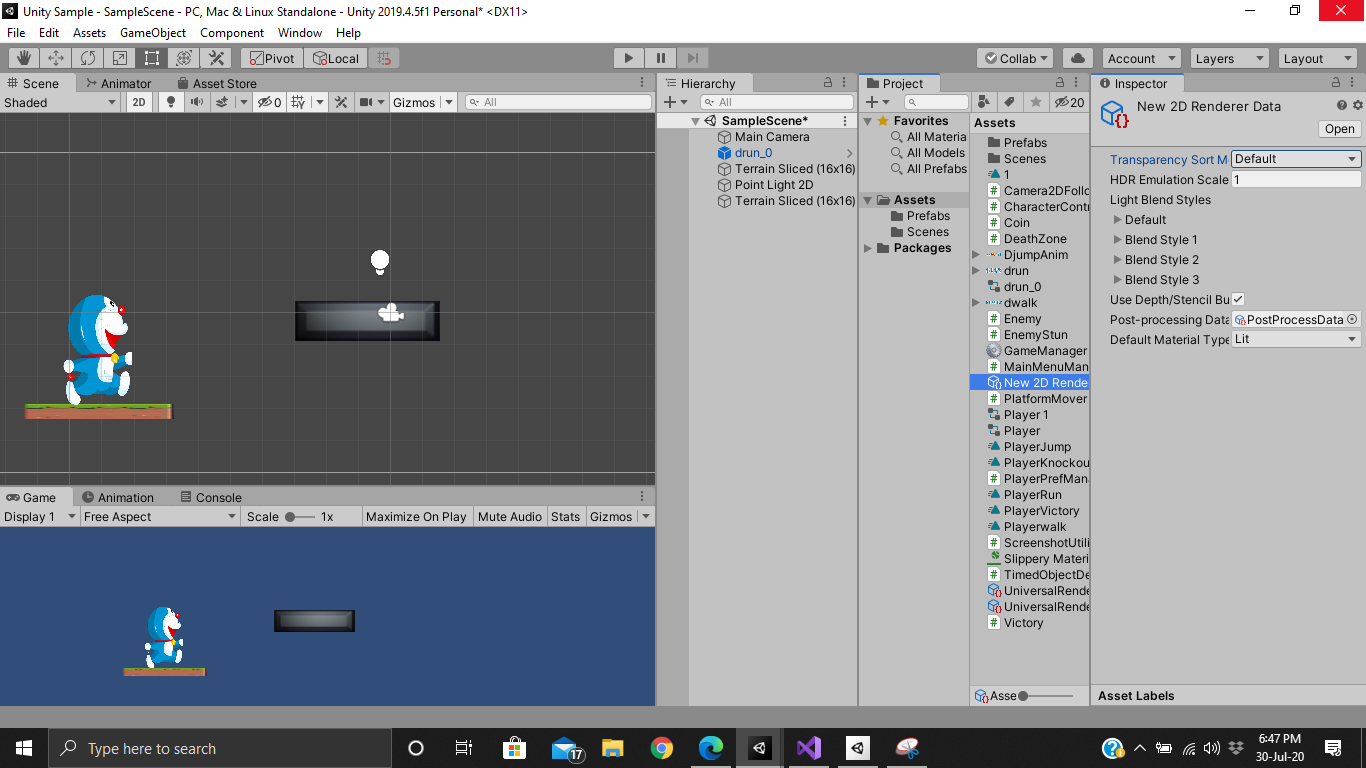Open Transparency Sort Mode dropdown

1296,159
